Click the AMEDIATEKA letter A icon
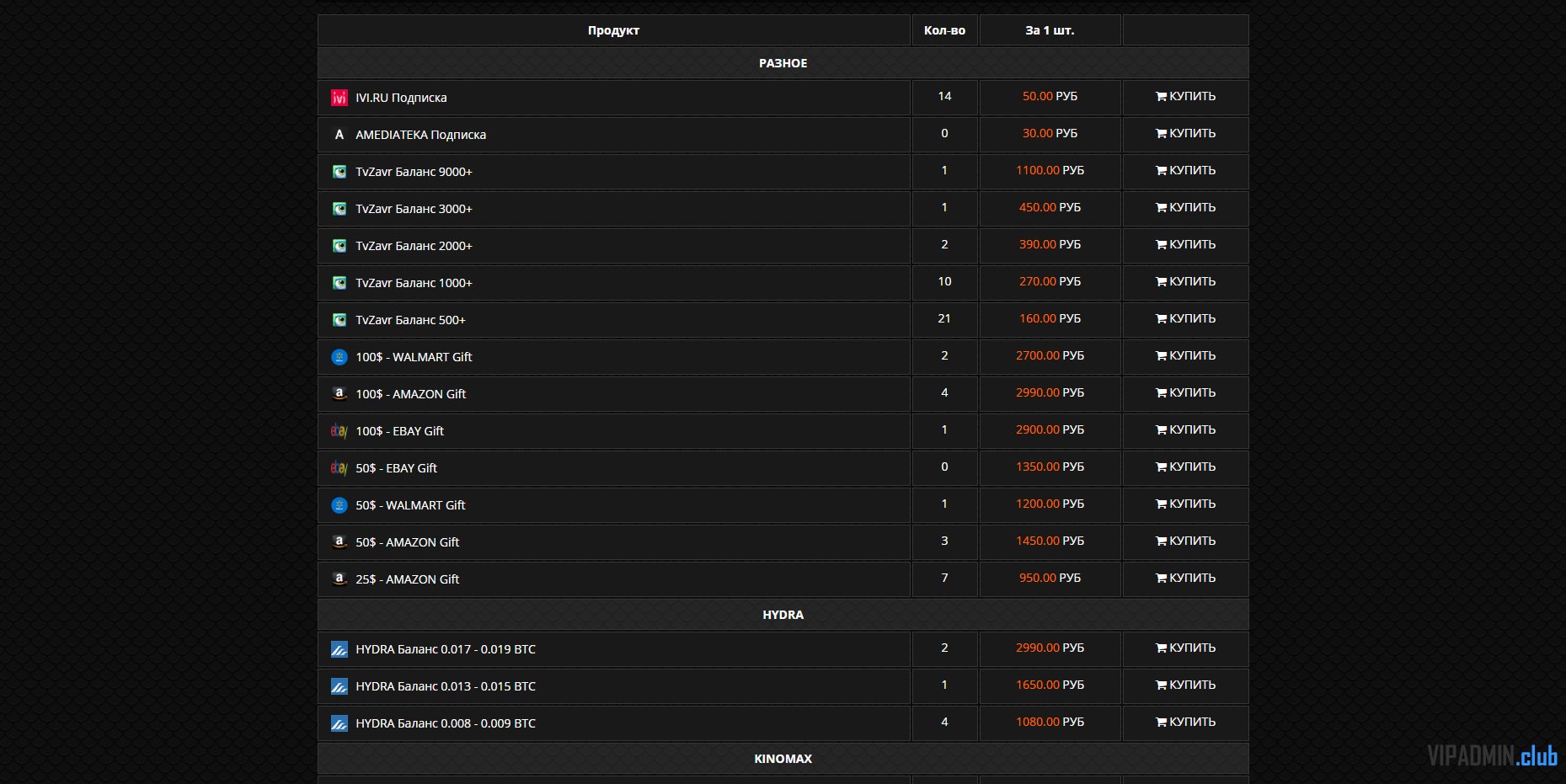Viewport: 1566px width, 784px height. 339,135
